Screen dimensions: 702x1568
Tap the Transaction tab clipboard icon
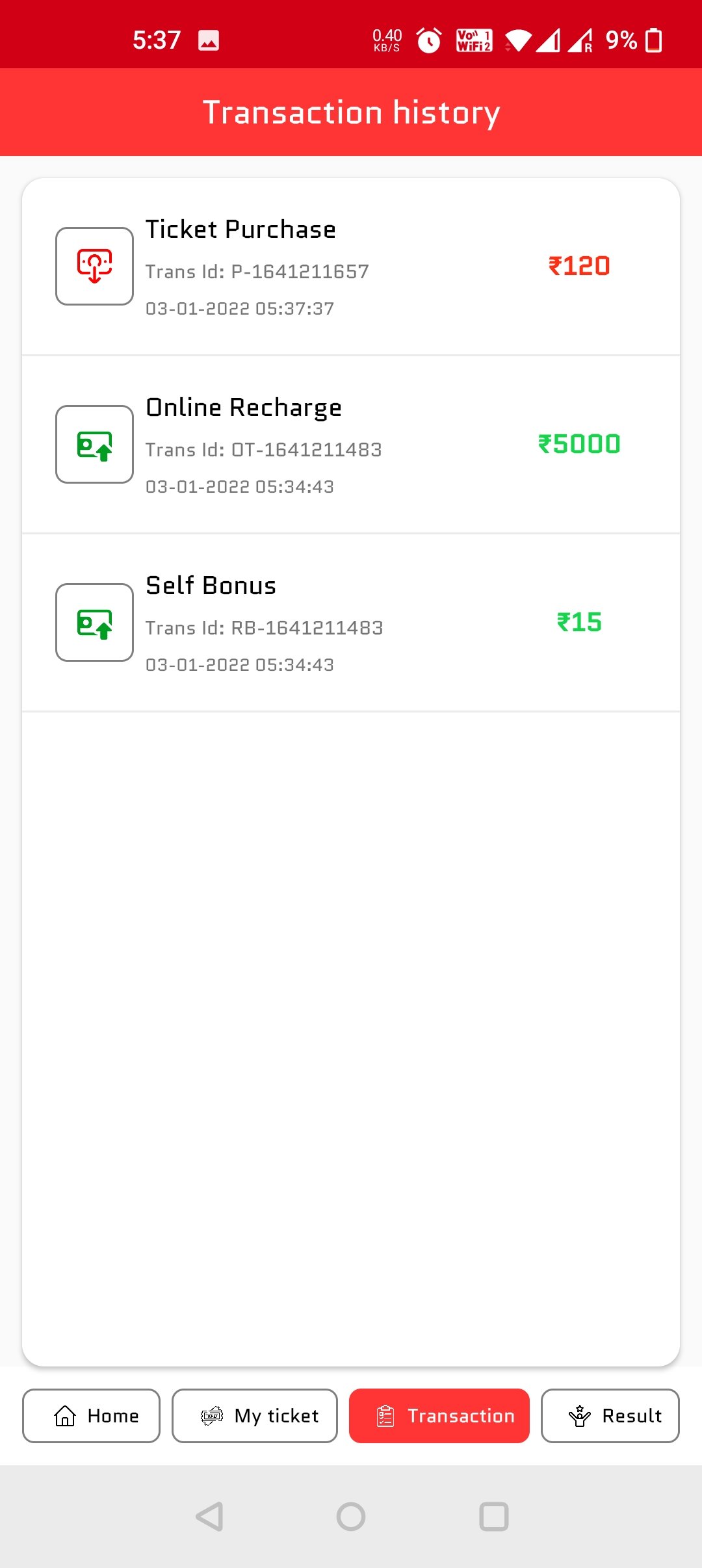[385, 1415]
